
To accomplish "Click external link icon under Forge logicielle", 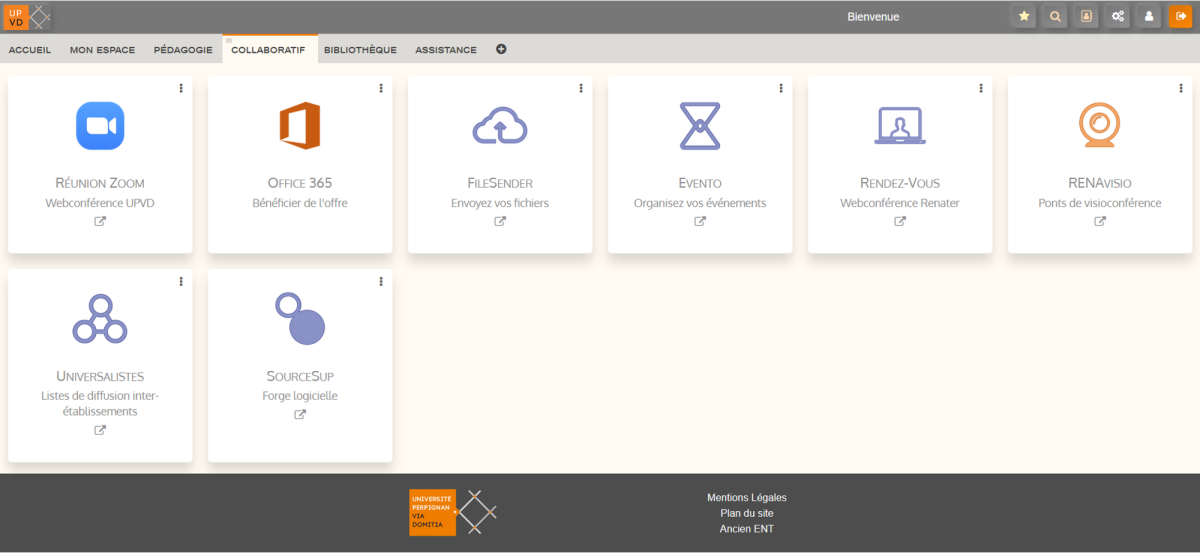I will 300,415.
